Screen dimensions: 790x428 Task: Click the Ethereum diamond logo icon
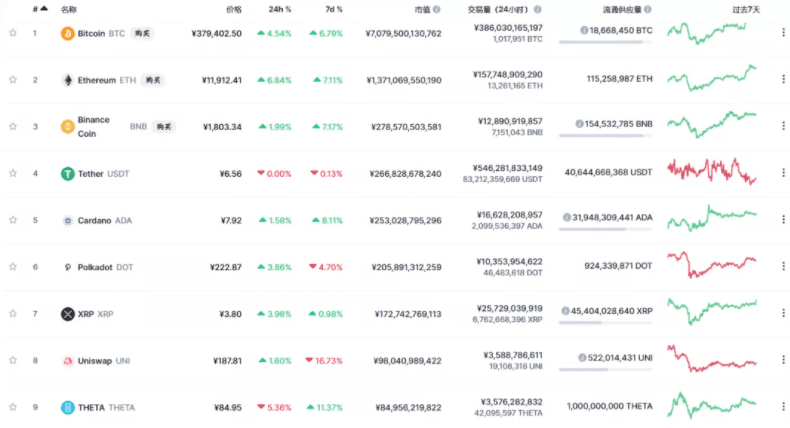pyautogui.click(x=68, y=80)
